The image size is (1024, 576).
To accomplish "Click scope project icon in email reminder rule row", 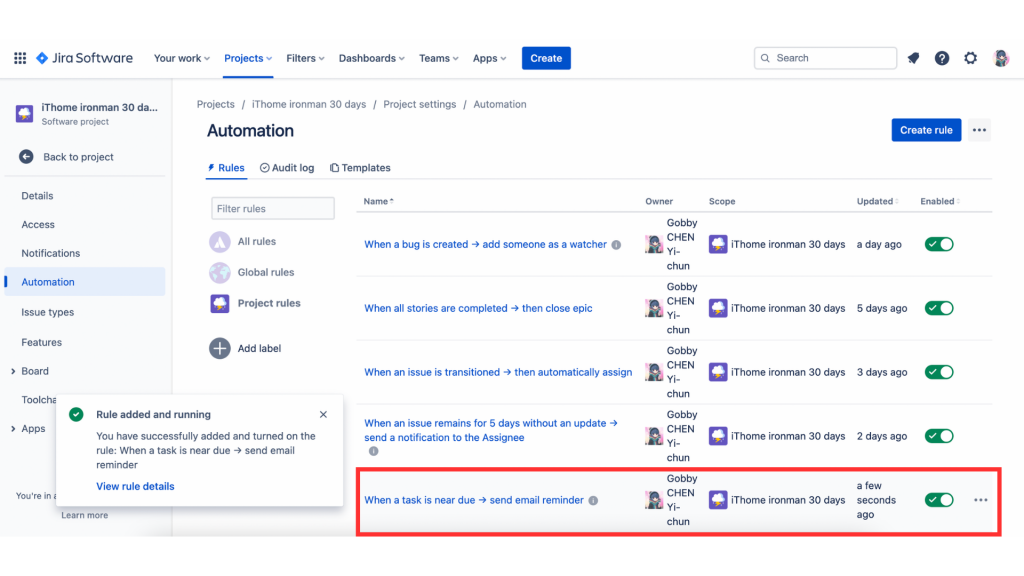I will (718, 500).
